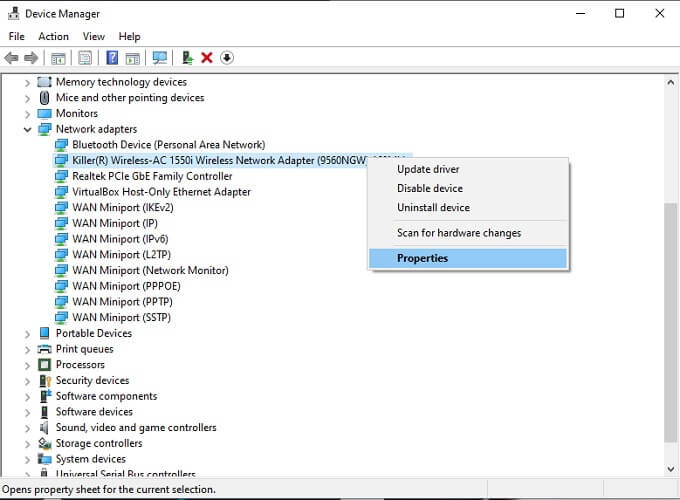The image size is (680, 500).
Task: Expand the Security devices category
Action: tap(27, 381)
